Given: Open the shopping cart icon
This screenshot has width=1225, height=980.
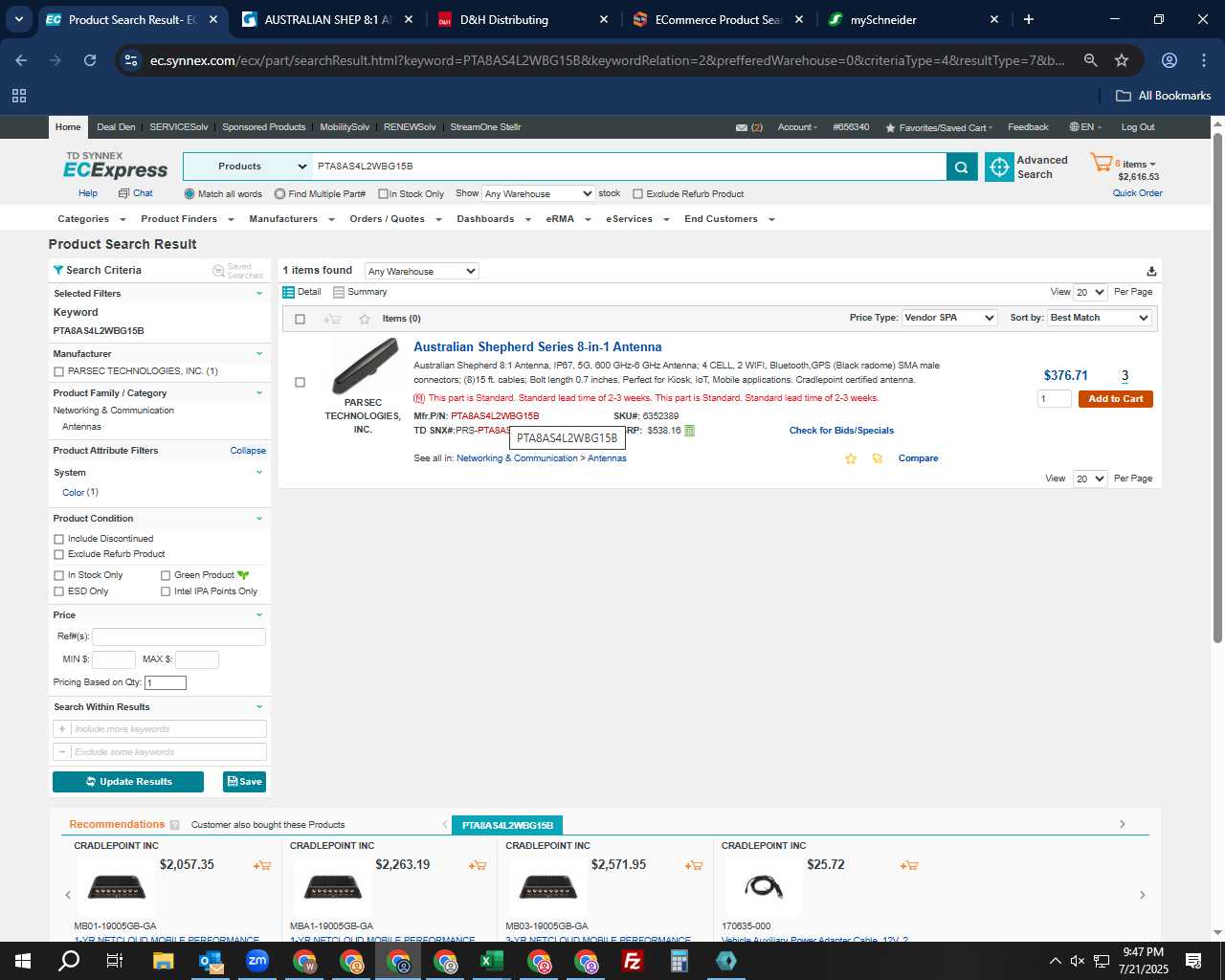Looking at the screenshot, I should coord(1101,163).
